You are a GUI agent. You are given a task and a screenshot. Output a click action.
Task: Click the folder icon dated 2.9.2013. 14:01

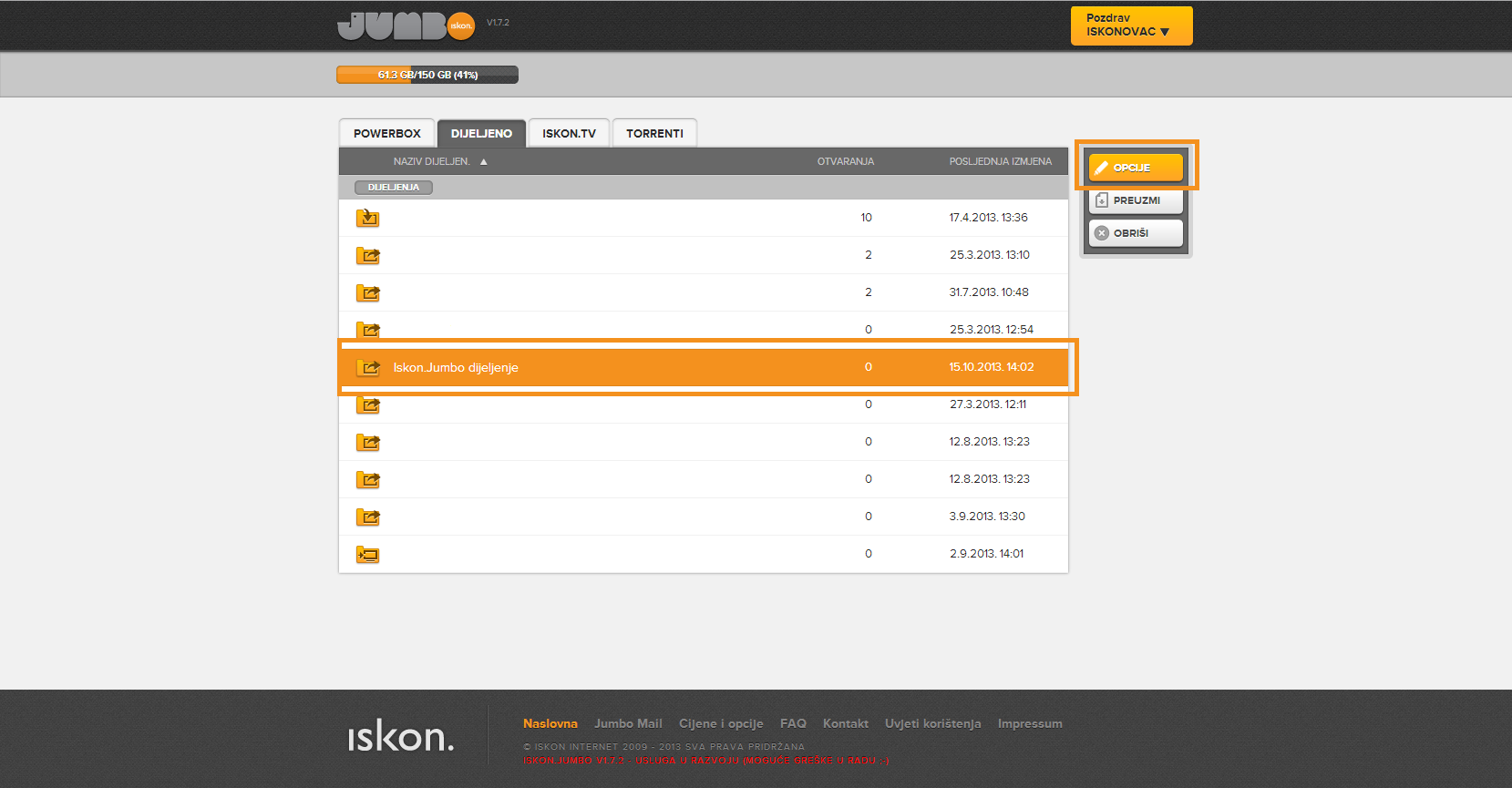(x=367, y=554)
